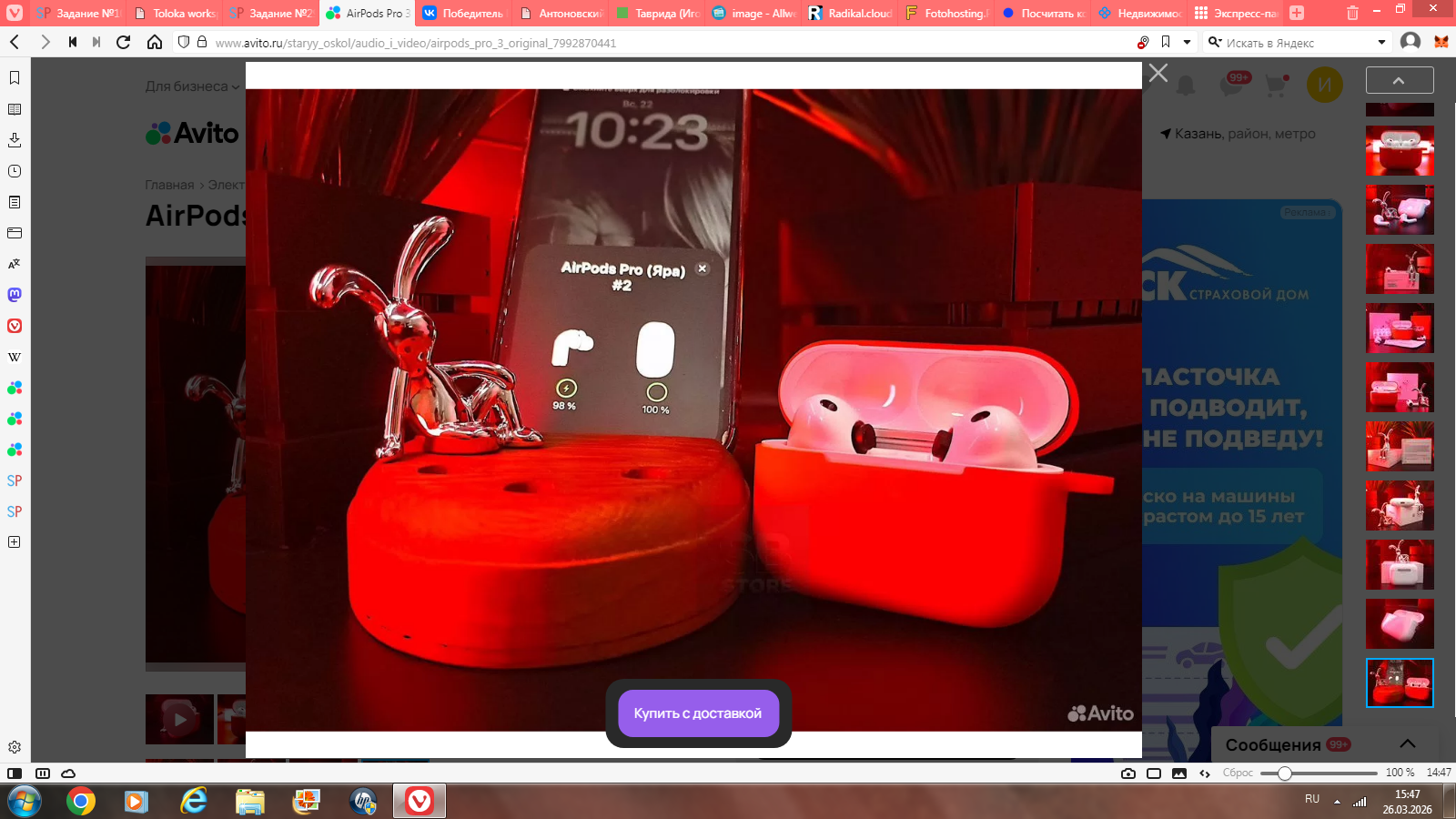The height and width of the screenshot is (819, 1456).
Task: Add a new web panel
Action: tap(15, 542)
